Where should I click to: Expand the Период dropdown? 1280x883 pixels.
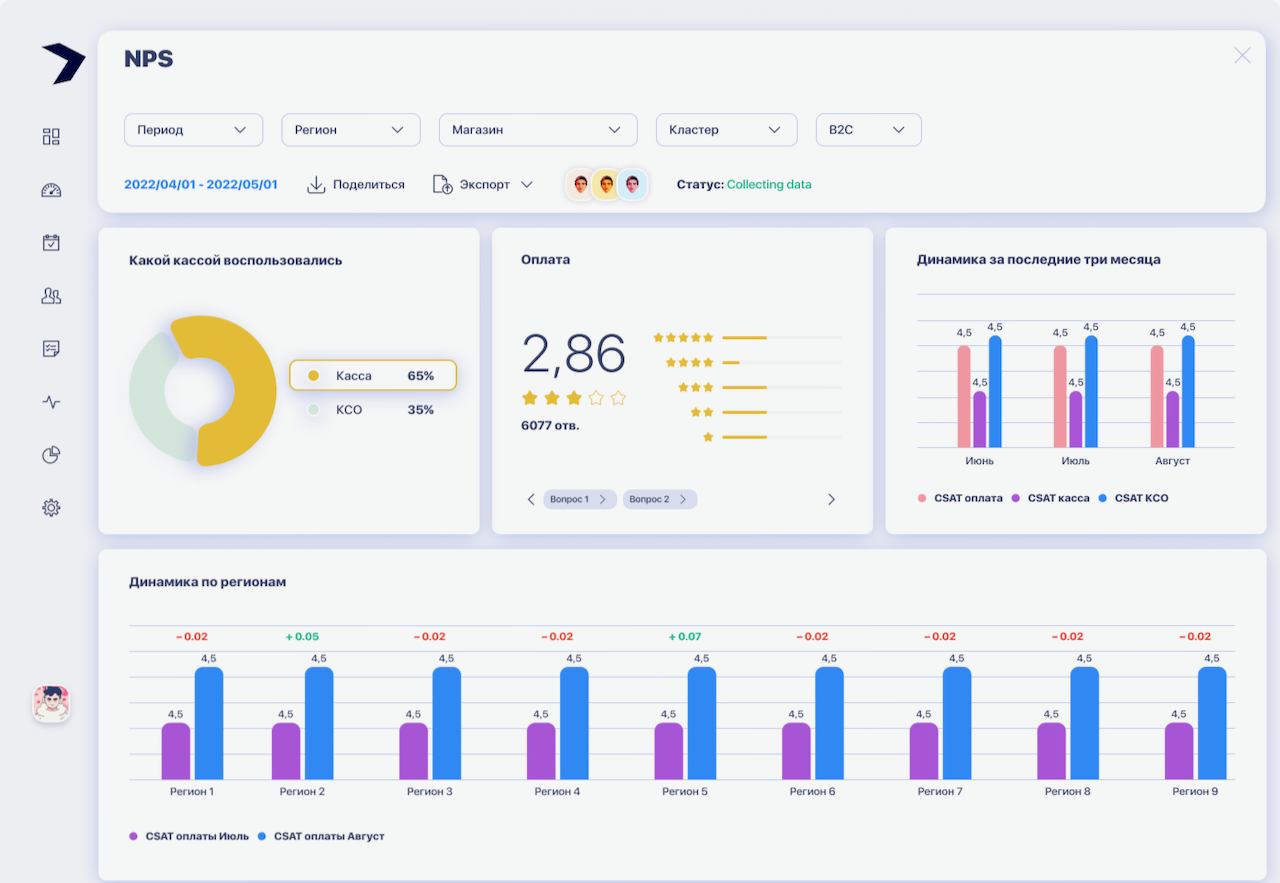pos(193,130)
